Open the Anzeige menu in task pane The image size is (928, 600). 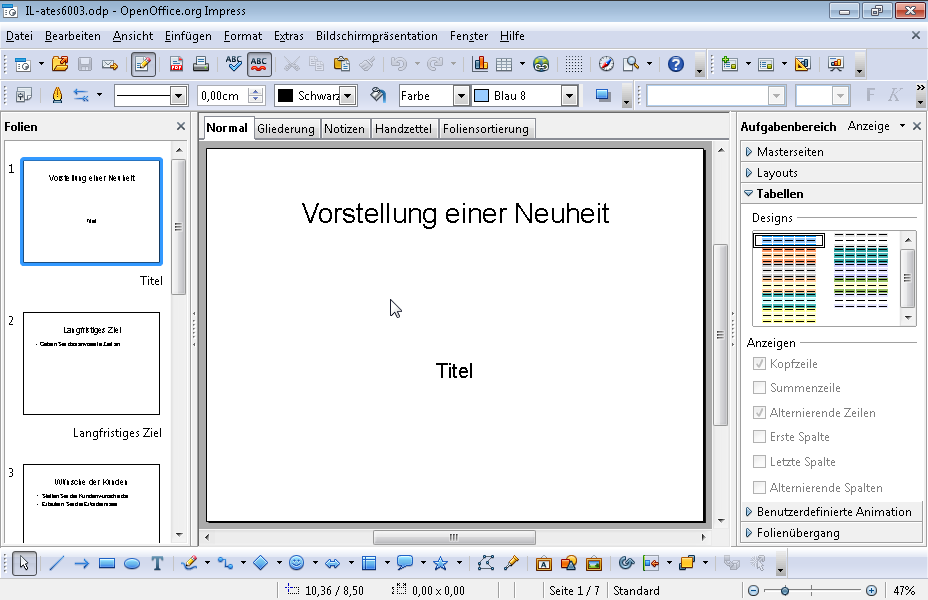click(x=876, y=126)
